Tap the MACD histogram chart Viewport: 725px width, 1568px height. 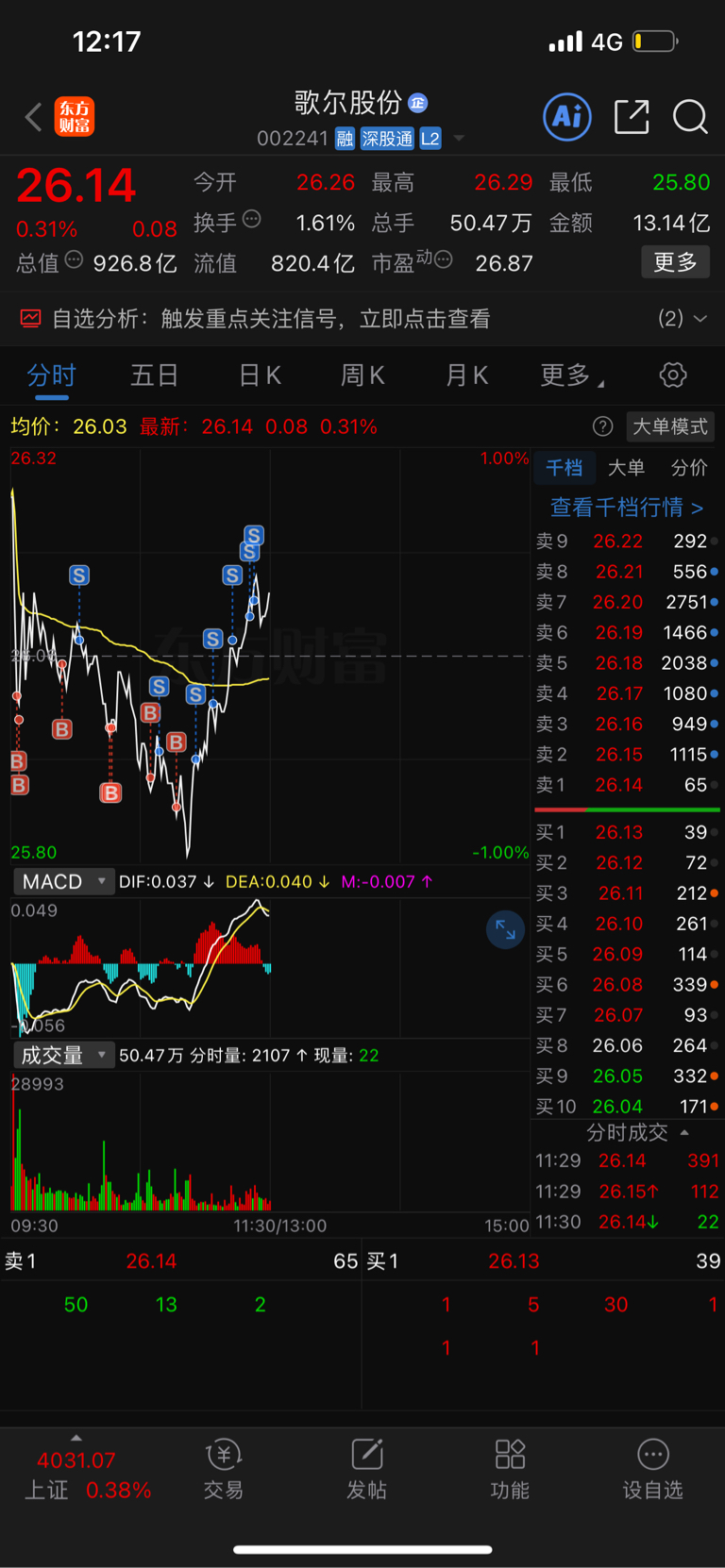coord(270,967)
